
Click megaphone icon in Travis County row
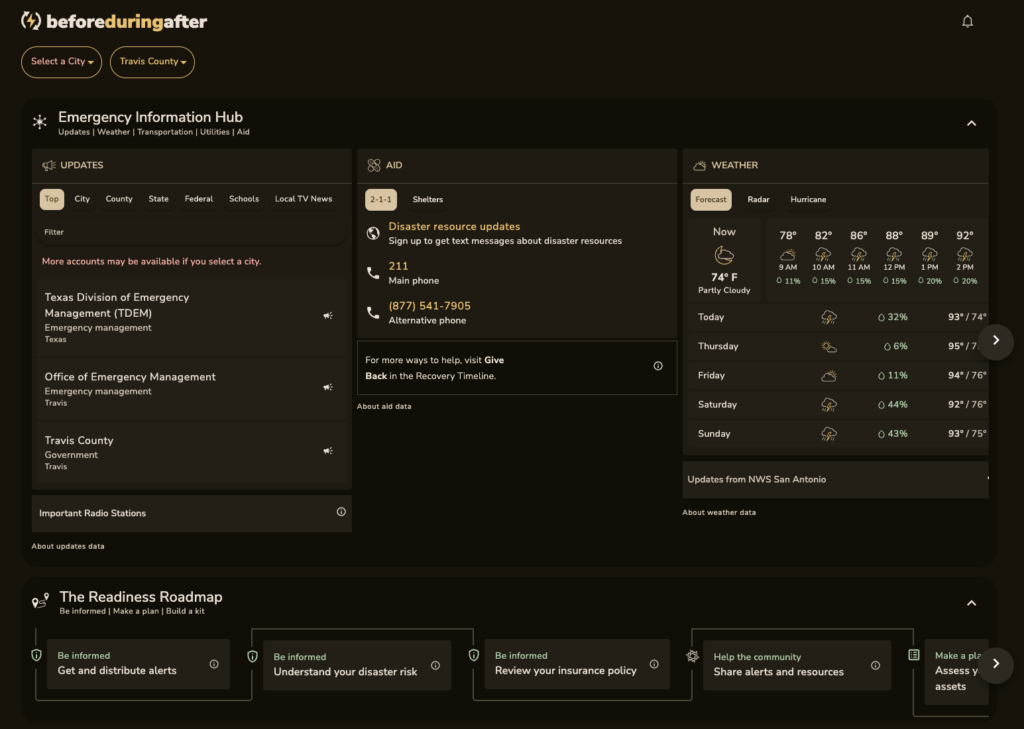point(328,451)
